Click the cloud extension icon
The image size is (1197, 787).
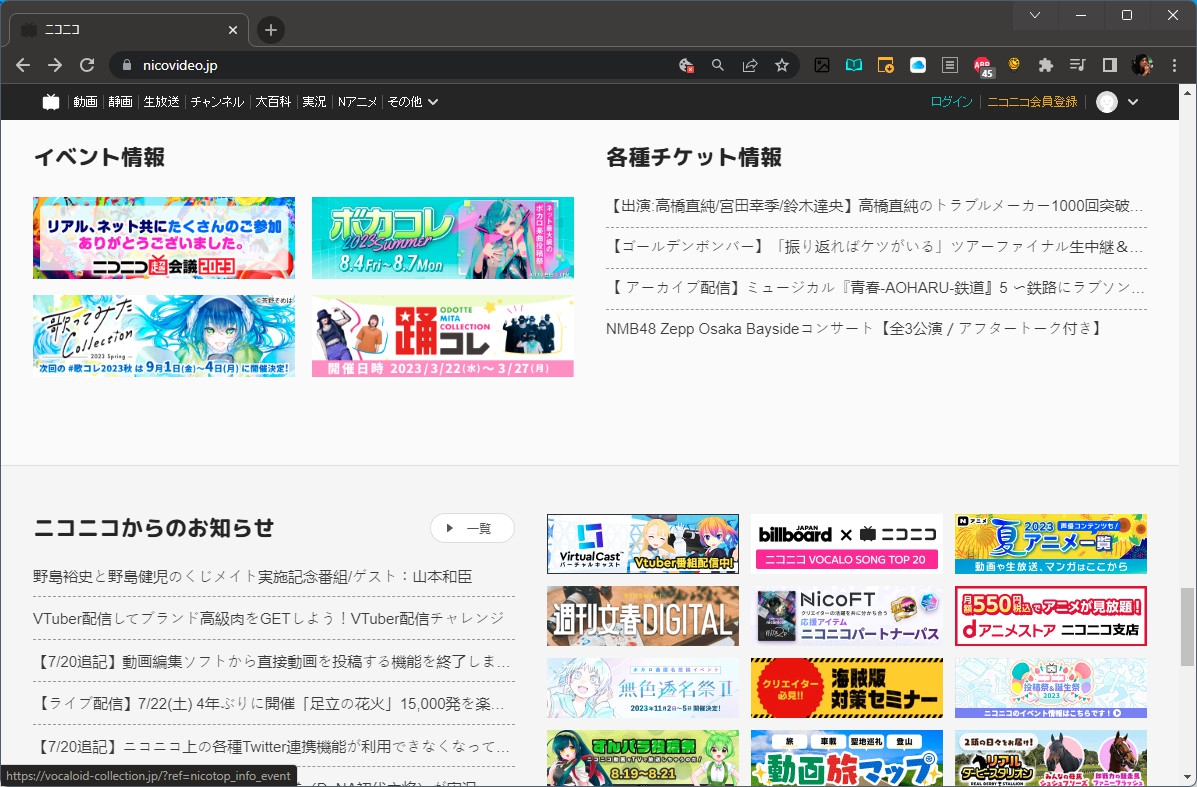click(918, 66)
